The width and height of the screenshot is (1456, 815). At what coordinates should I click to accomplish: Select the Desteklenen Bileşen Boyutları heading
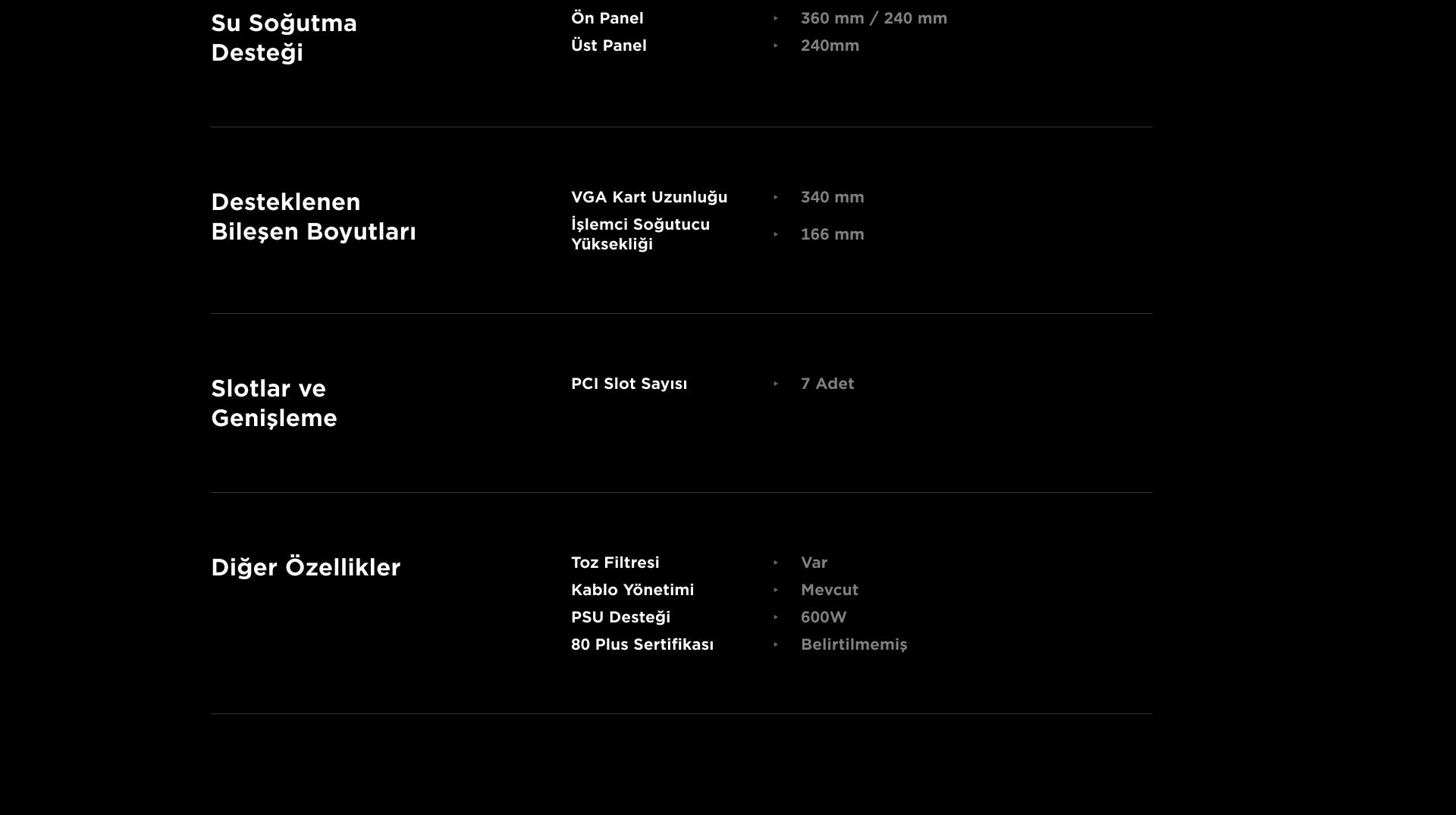pos(313,217)
